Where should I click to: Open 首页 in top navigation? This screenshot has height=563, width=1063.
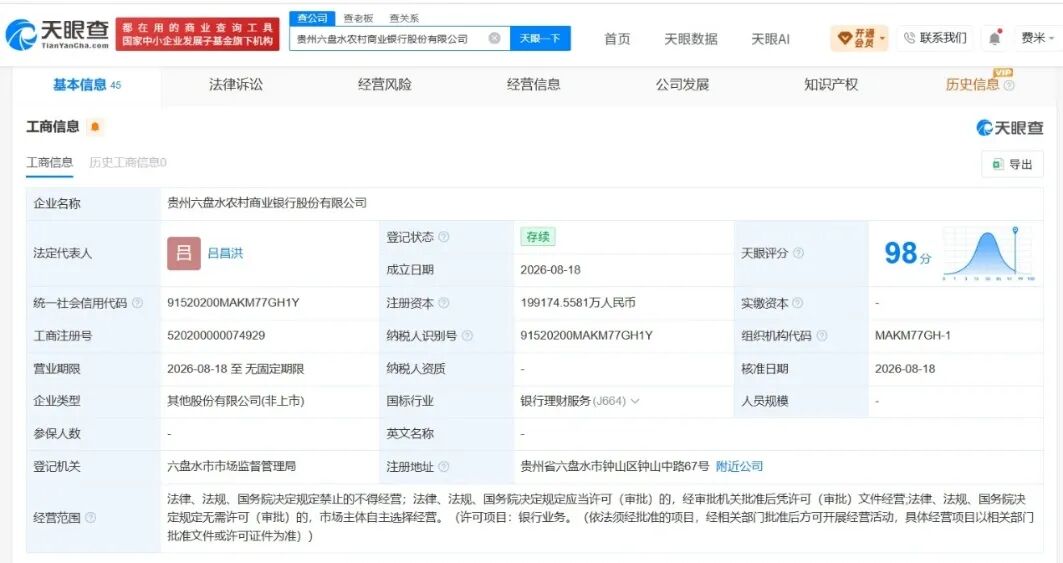pyautogui.click(x=617, y=39)
